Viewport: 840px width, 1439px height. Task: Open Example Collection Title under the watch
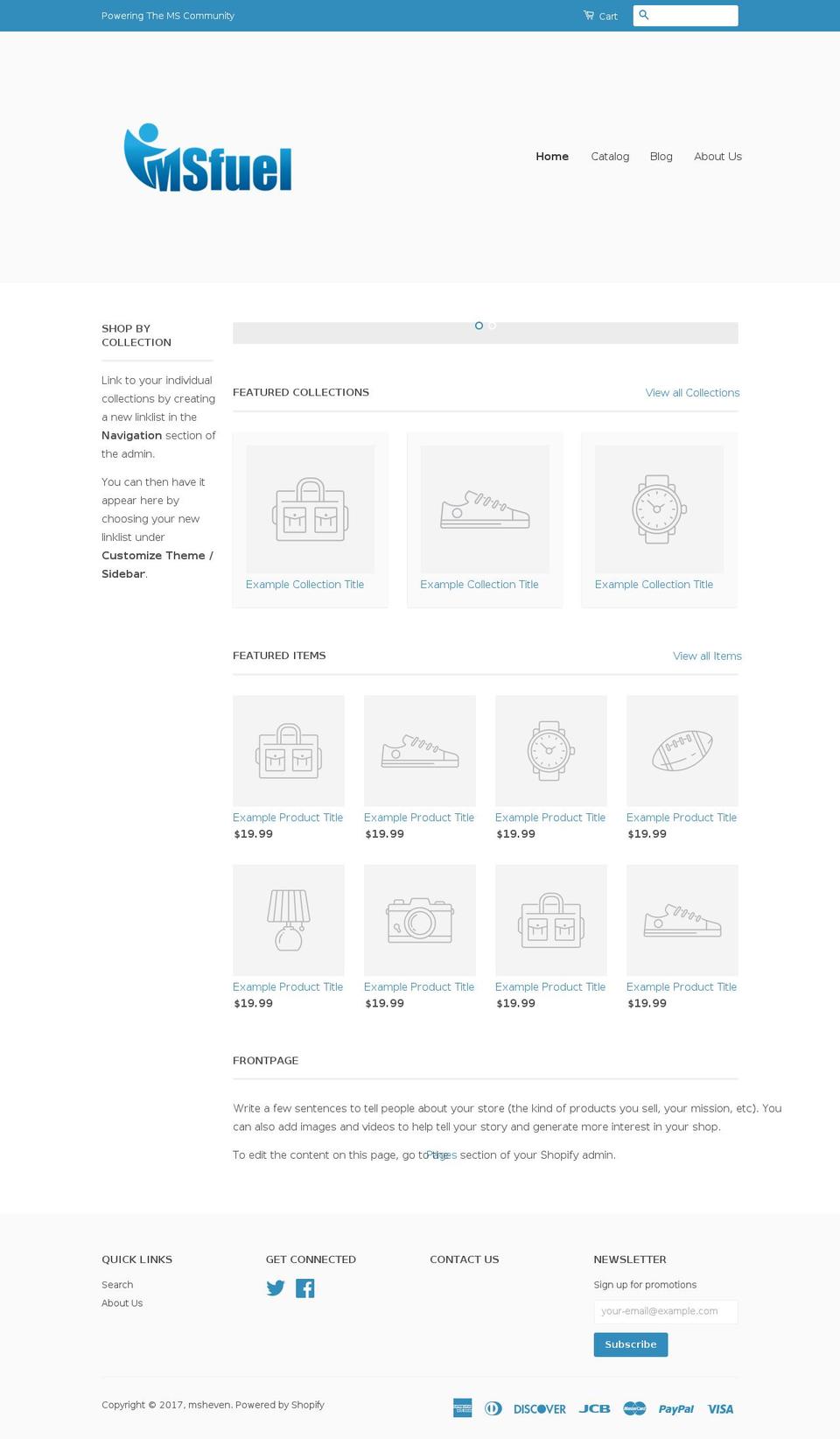pyautogui.click(x=654, y=585)
